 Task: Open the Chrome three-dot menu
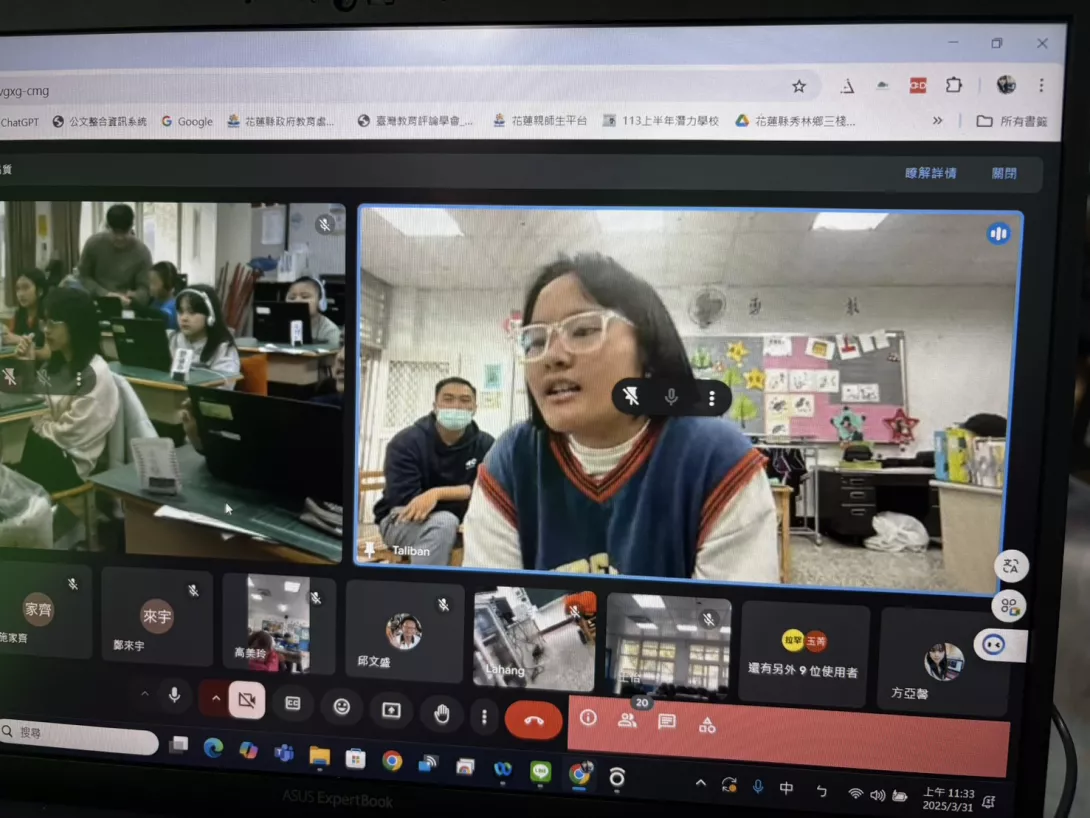pyautogui.click(x=1041, y=85)
